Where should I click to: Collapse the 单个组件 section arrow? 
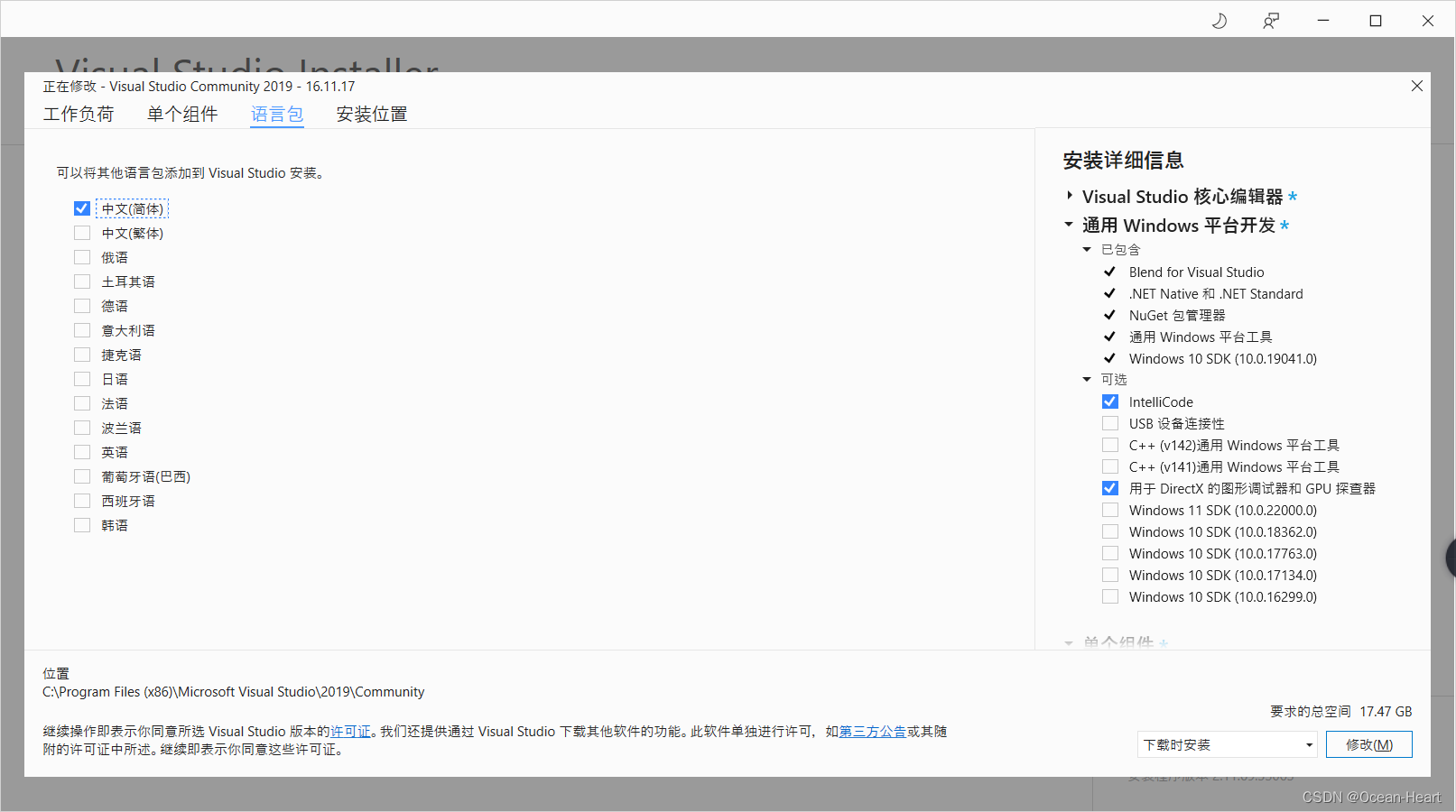point(1069,643)
